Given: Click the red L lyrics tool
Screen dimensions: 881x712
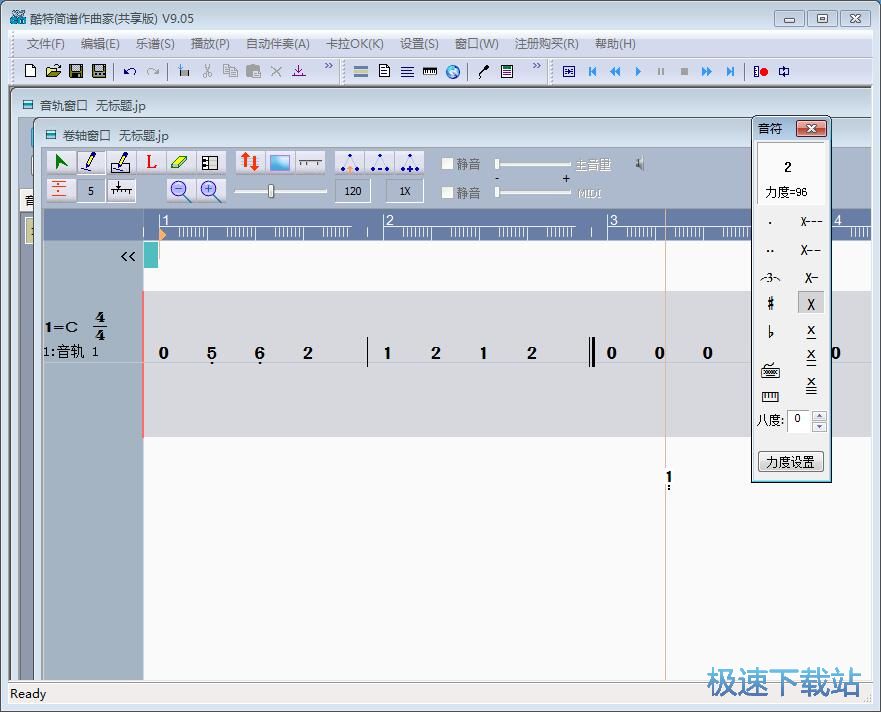Looking at the screenshot, I should tap(151, 162).
